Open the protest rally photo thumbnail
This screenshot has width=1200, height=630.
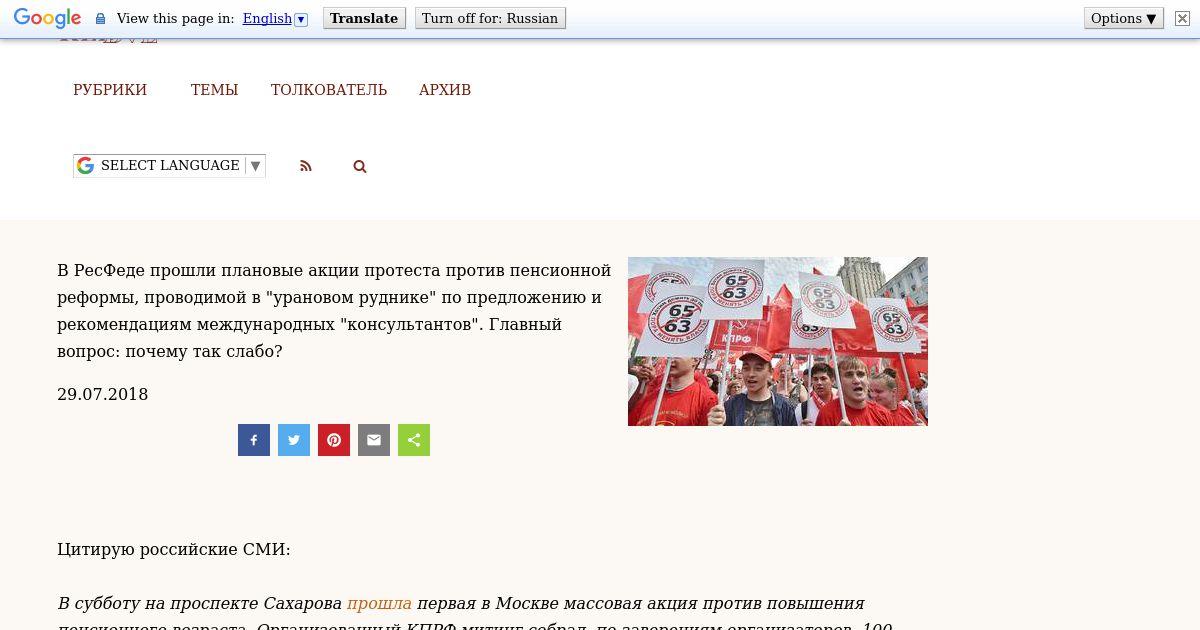778,341
